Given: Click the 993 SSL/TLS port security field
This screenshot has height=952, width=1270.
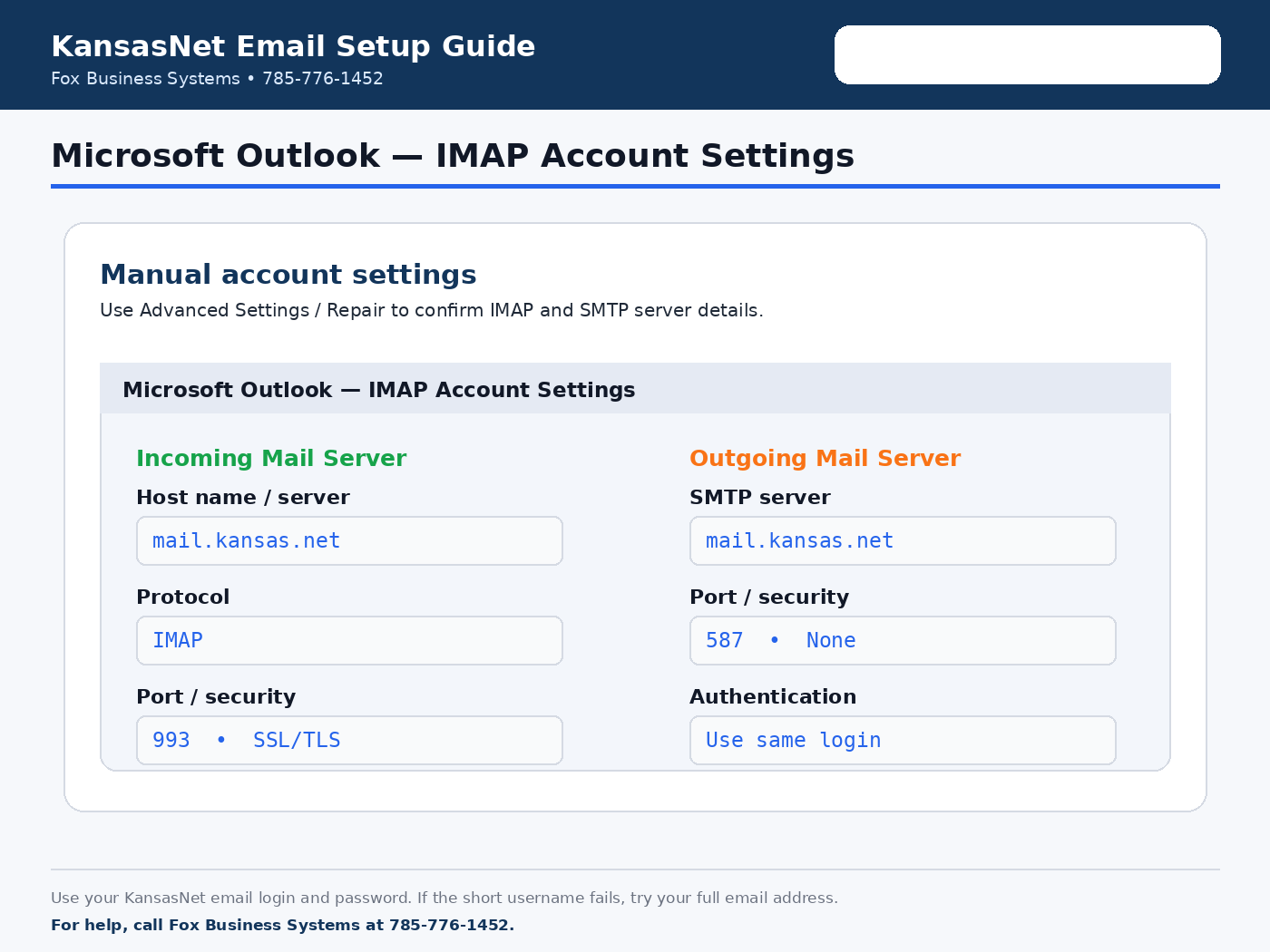Looking at the screenshot, I should [x=349, y=741].
